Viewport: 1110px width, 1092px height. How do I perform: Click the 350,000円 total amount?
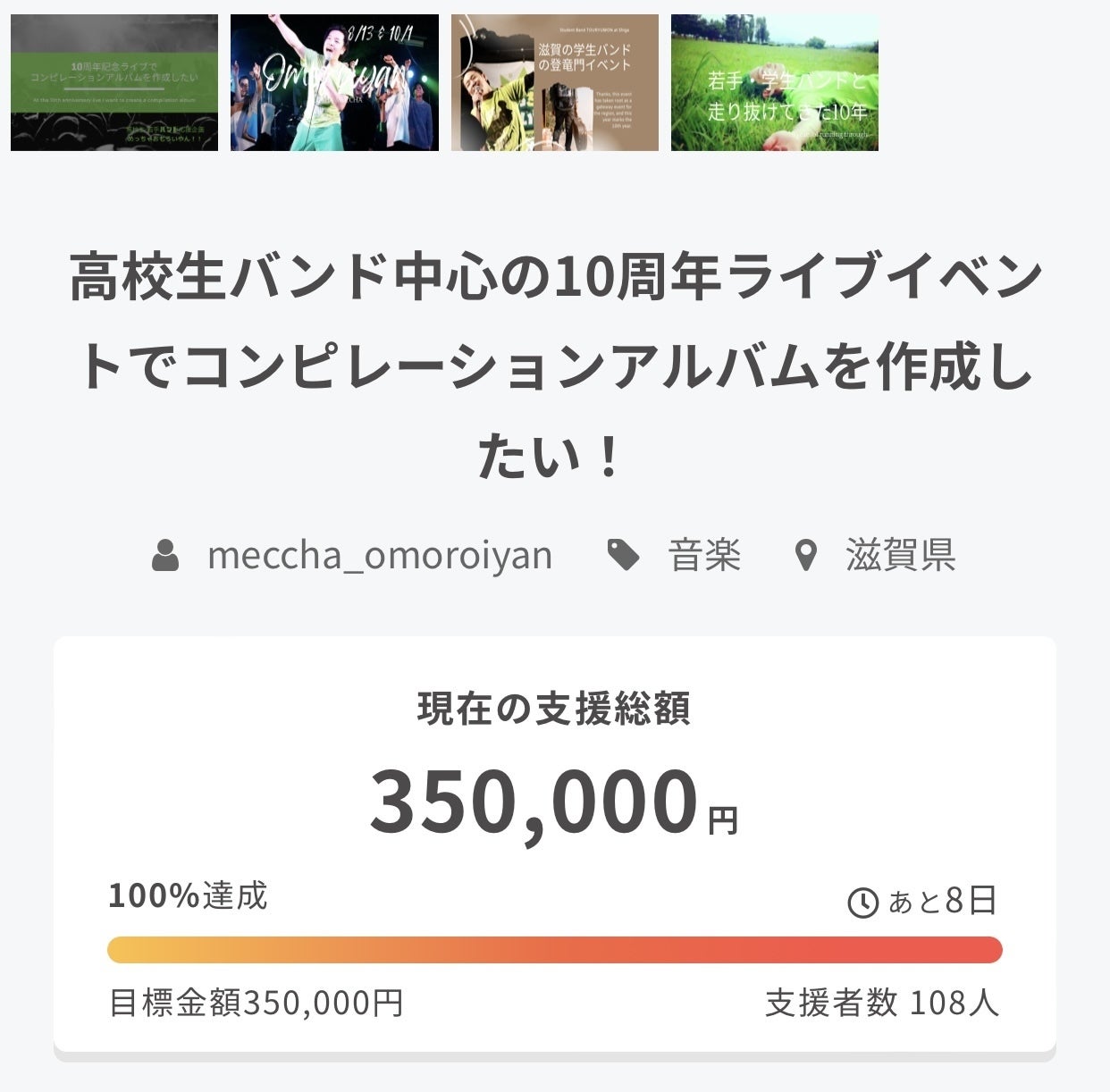coord(534,802)
